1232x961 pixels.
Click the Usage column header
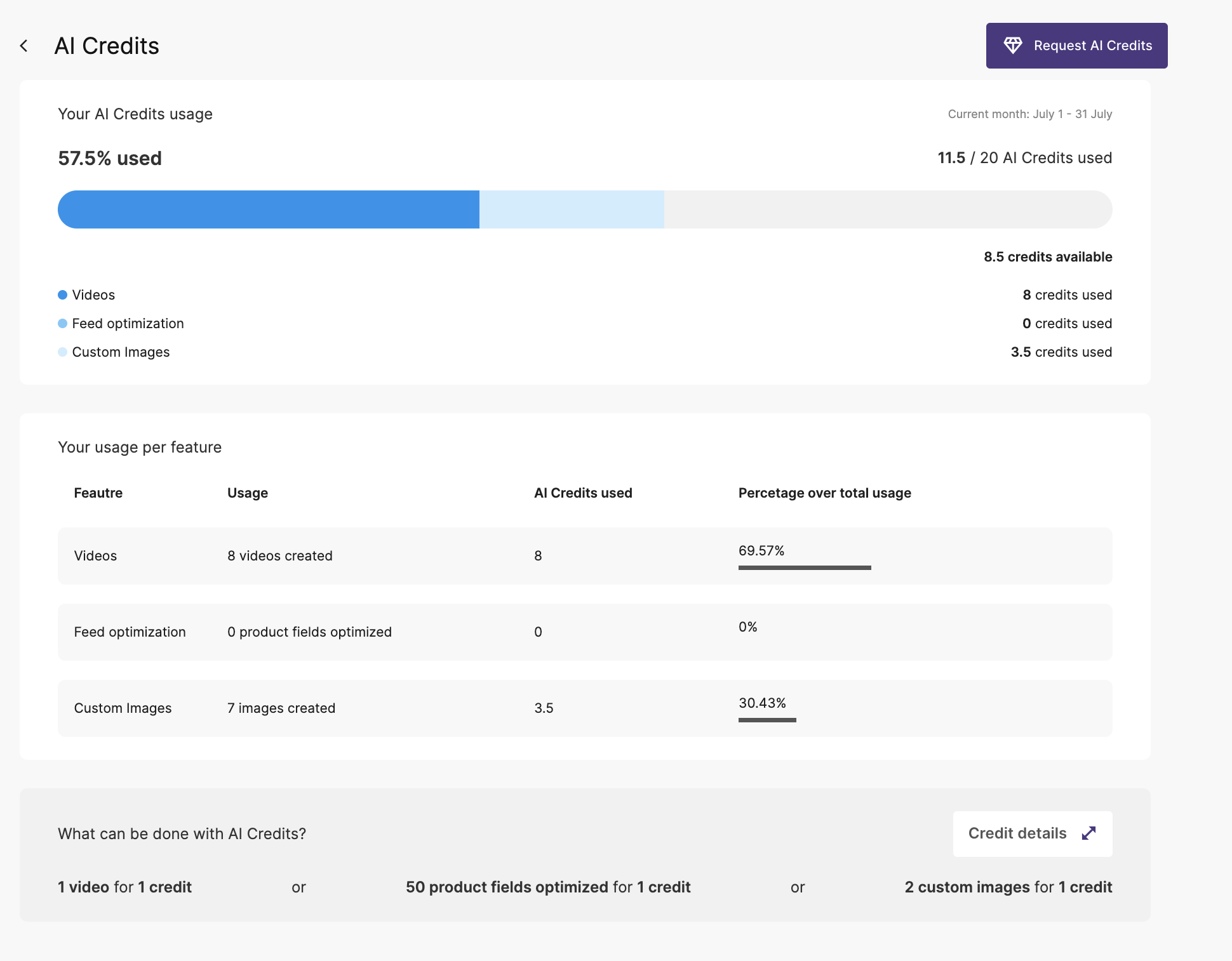tap(248, 493)
